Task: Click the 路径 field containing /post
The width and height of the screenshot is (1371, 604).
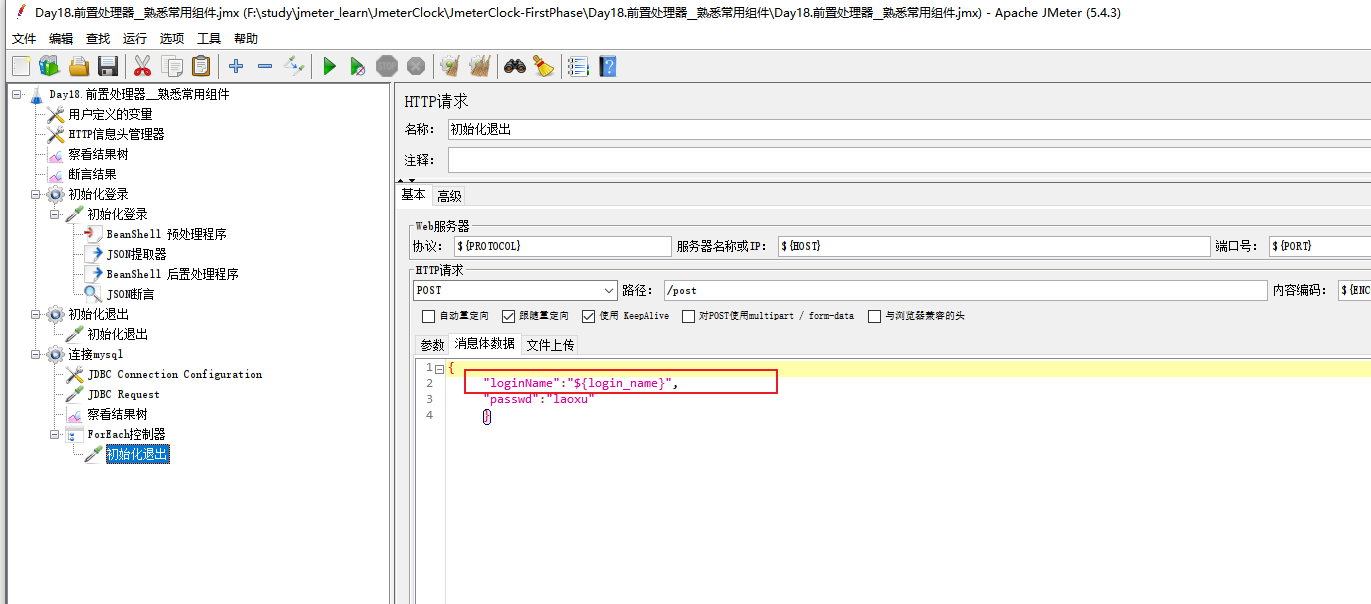Action: tap(965, 290)
